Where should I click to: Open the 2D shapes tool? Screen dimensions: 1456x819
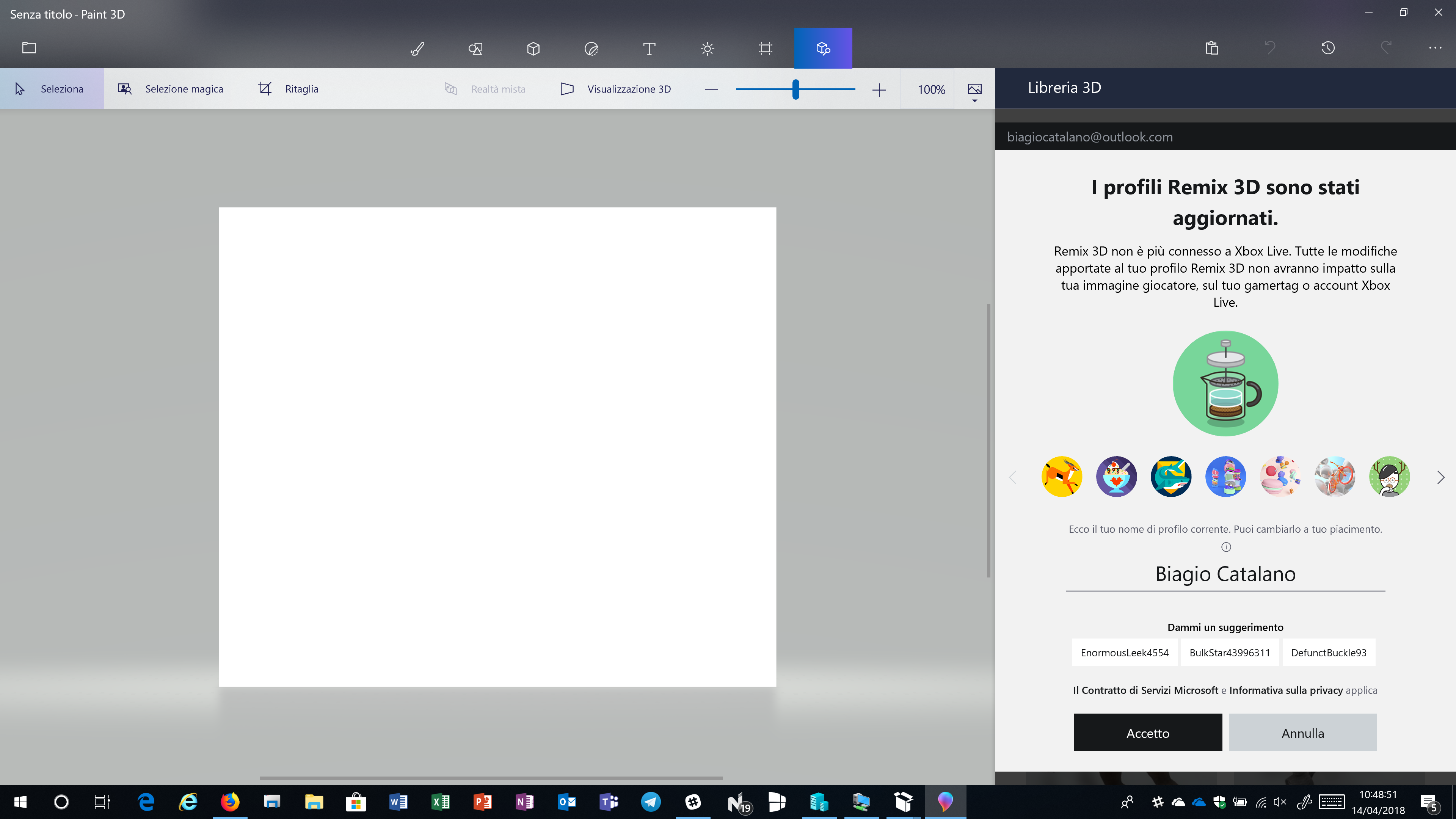pos(475,49)
